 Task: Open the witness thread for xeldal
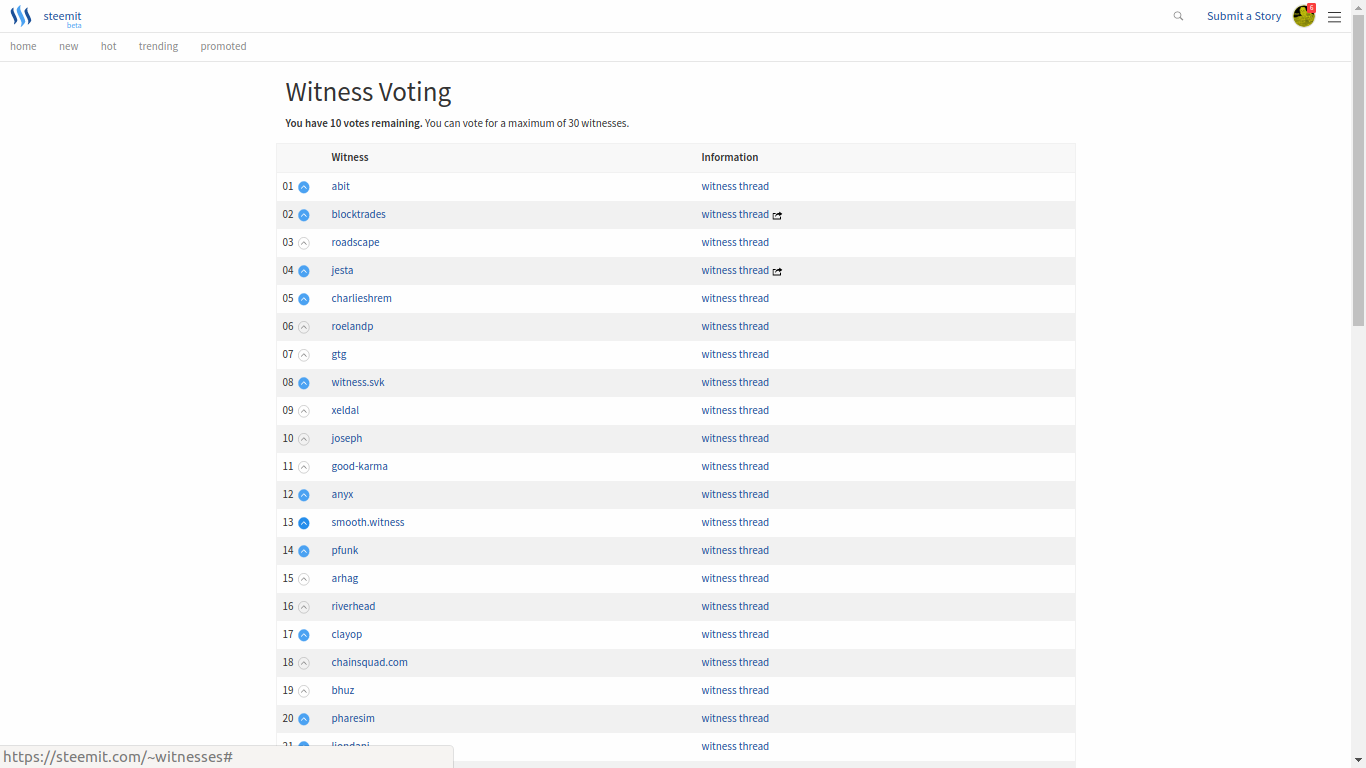pyautogui.click(x=735, y=410)
